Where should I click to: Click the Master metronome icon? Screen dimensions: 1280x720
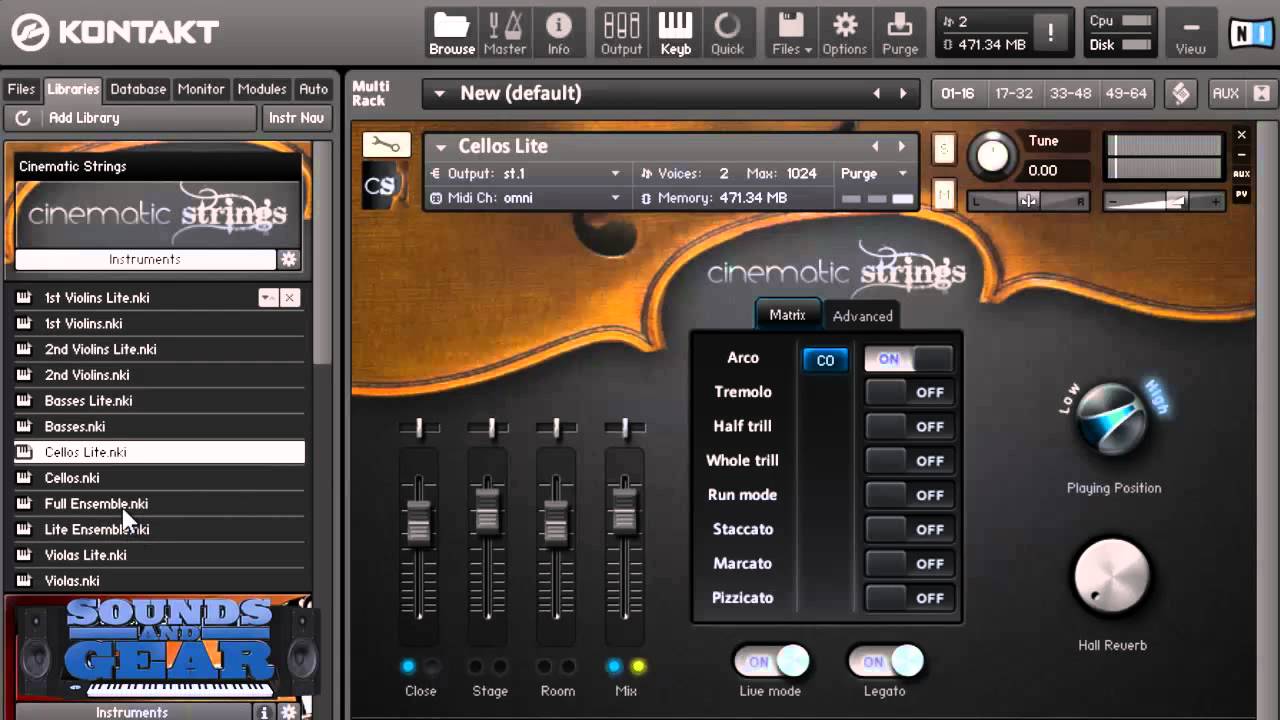[505, 33]
